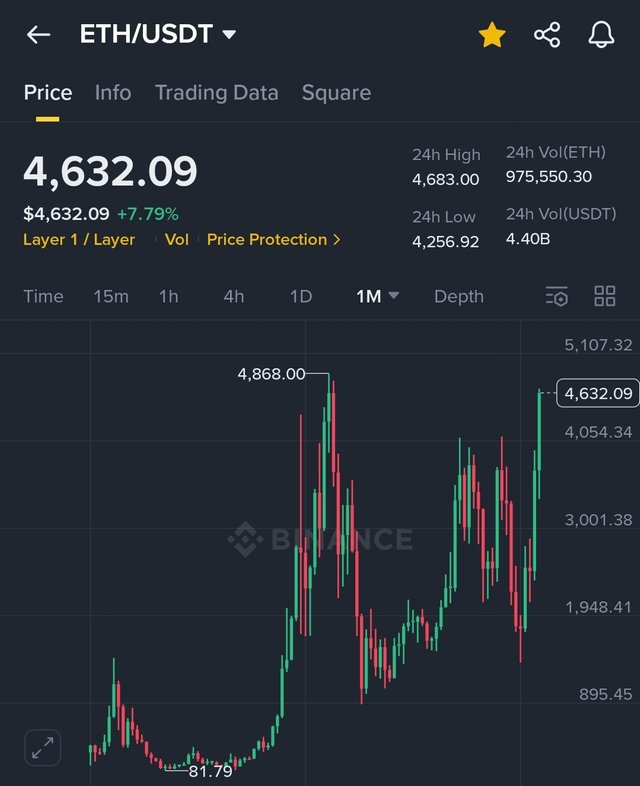Viewport: 640px width, 786px height.
Task: Click the 4,054.34 axis label
Action: click(598, 432)
